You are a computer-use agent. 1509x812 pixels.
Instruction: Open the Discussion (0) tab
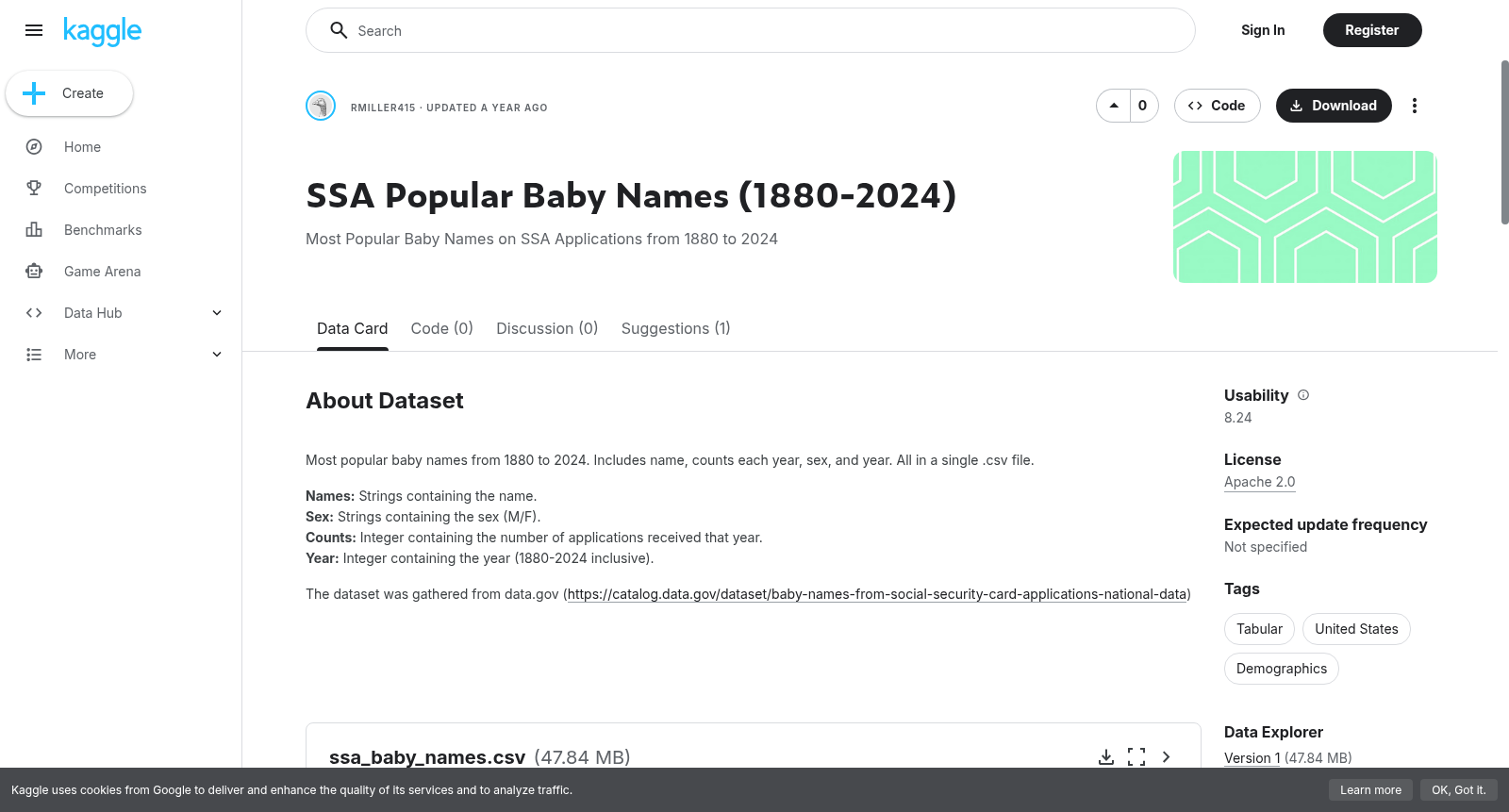point(547,328)
